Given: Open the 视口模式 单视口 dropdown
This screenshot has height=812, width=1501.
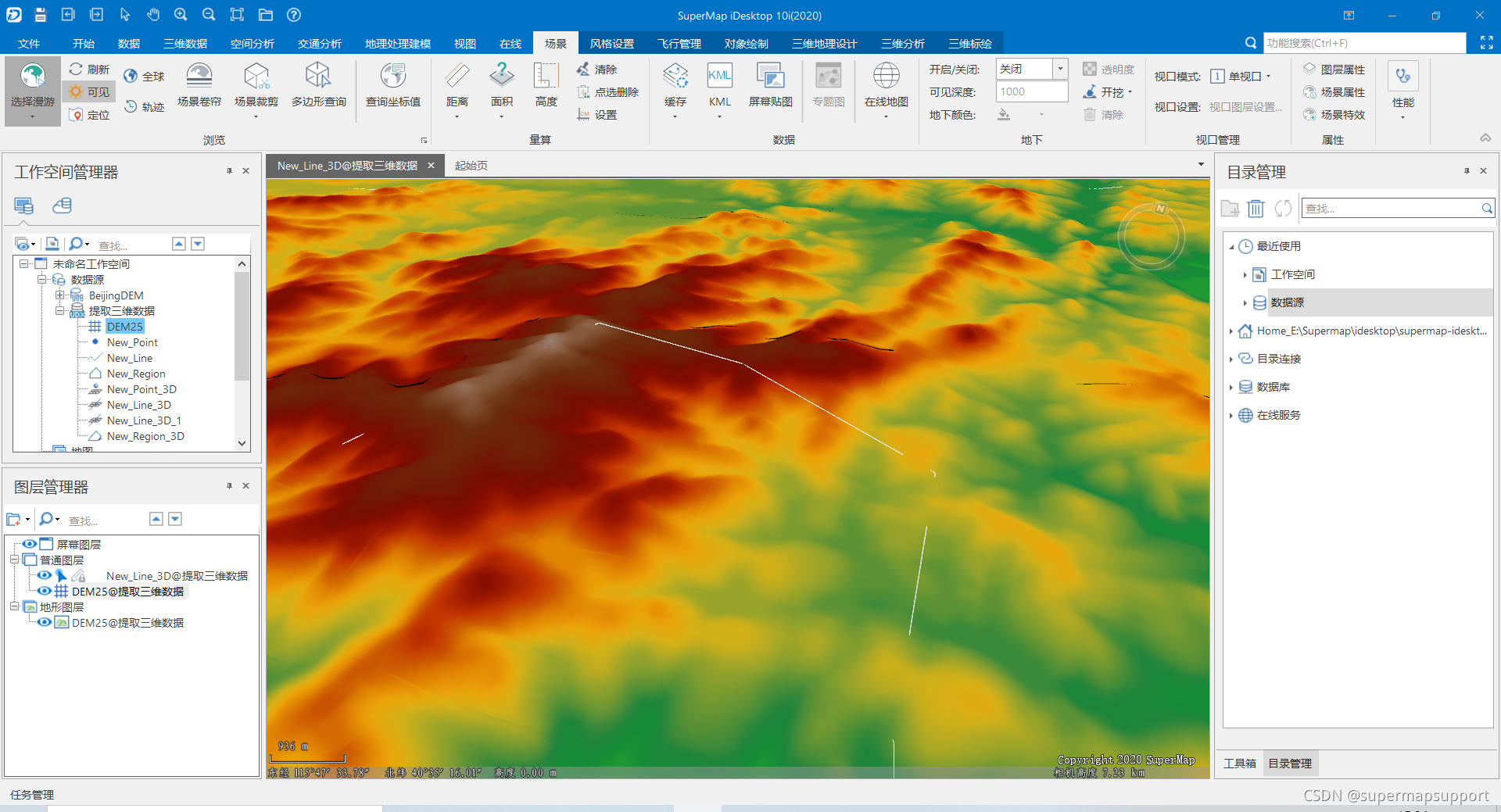Looking at the screenshot, I should (x=1240, y=76).
